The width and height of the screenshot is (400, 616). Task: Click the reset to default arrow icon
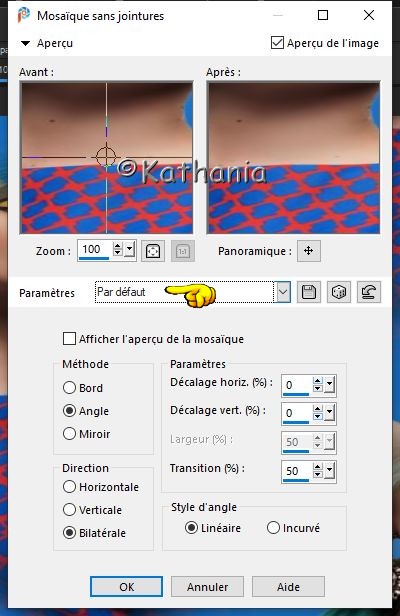click(x=369, y=292)
